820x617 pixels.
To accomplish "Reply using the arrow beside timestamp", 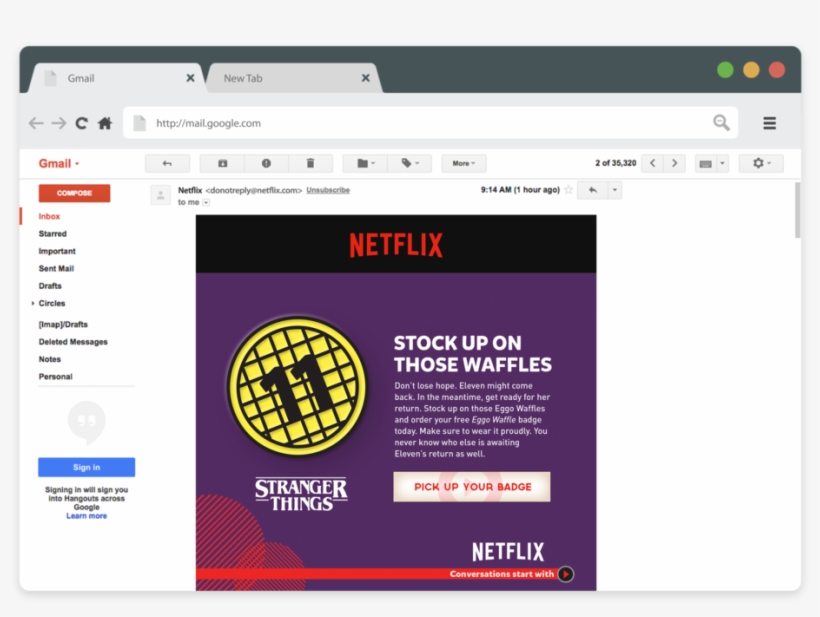I will click(593, 190).
